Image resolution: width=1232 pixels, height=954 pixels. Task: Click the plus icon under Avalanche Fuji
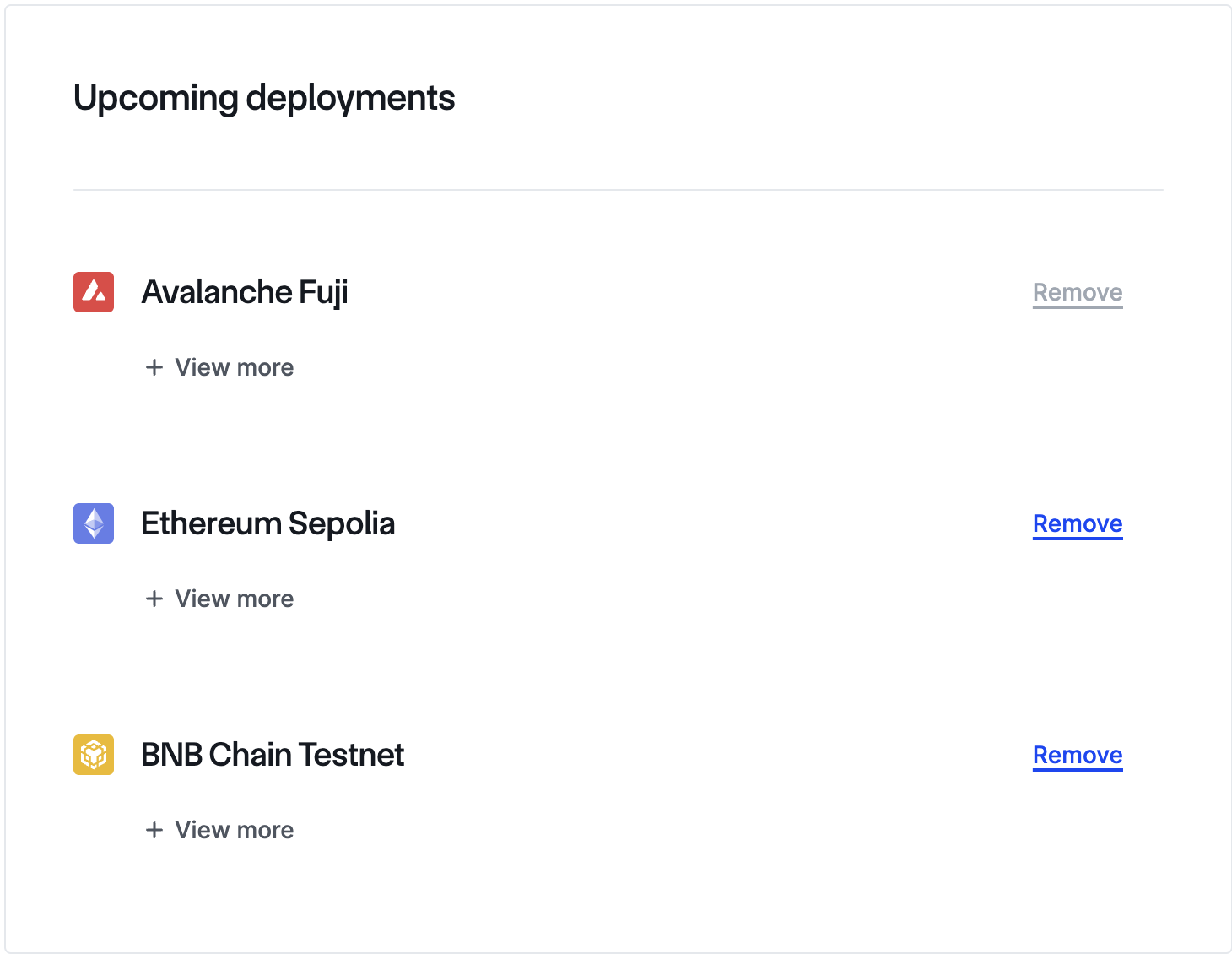[x=154, y=367]
